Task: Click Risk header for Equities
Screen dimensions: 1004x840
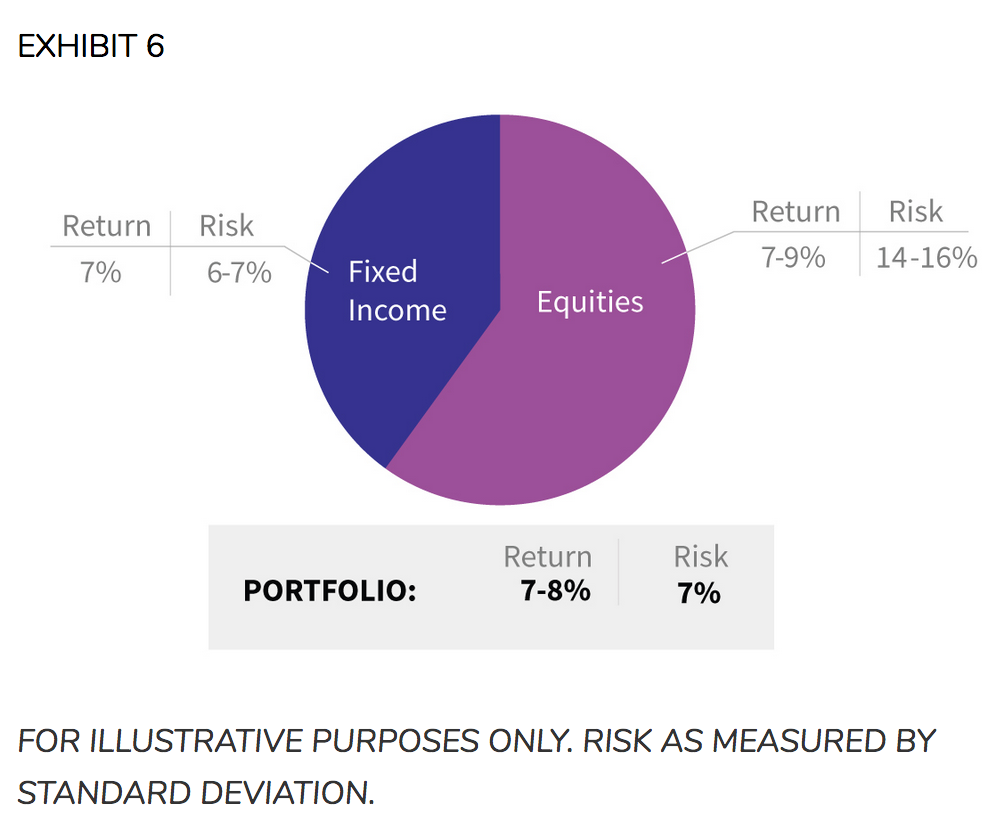Action: (915, 212)
